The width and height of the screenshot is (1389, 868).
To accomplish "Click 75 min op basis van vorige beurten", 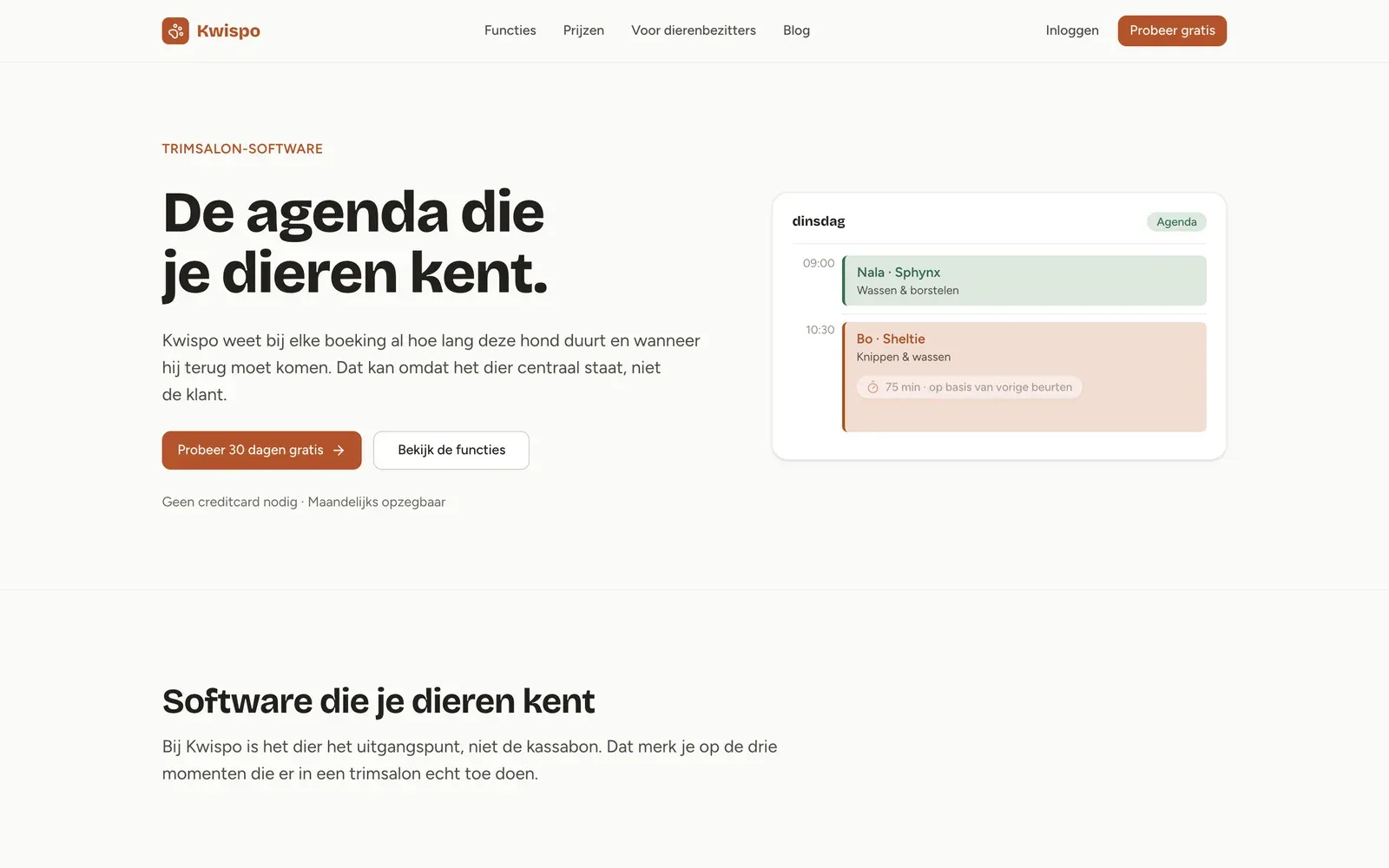I will (x=970, y=387).
